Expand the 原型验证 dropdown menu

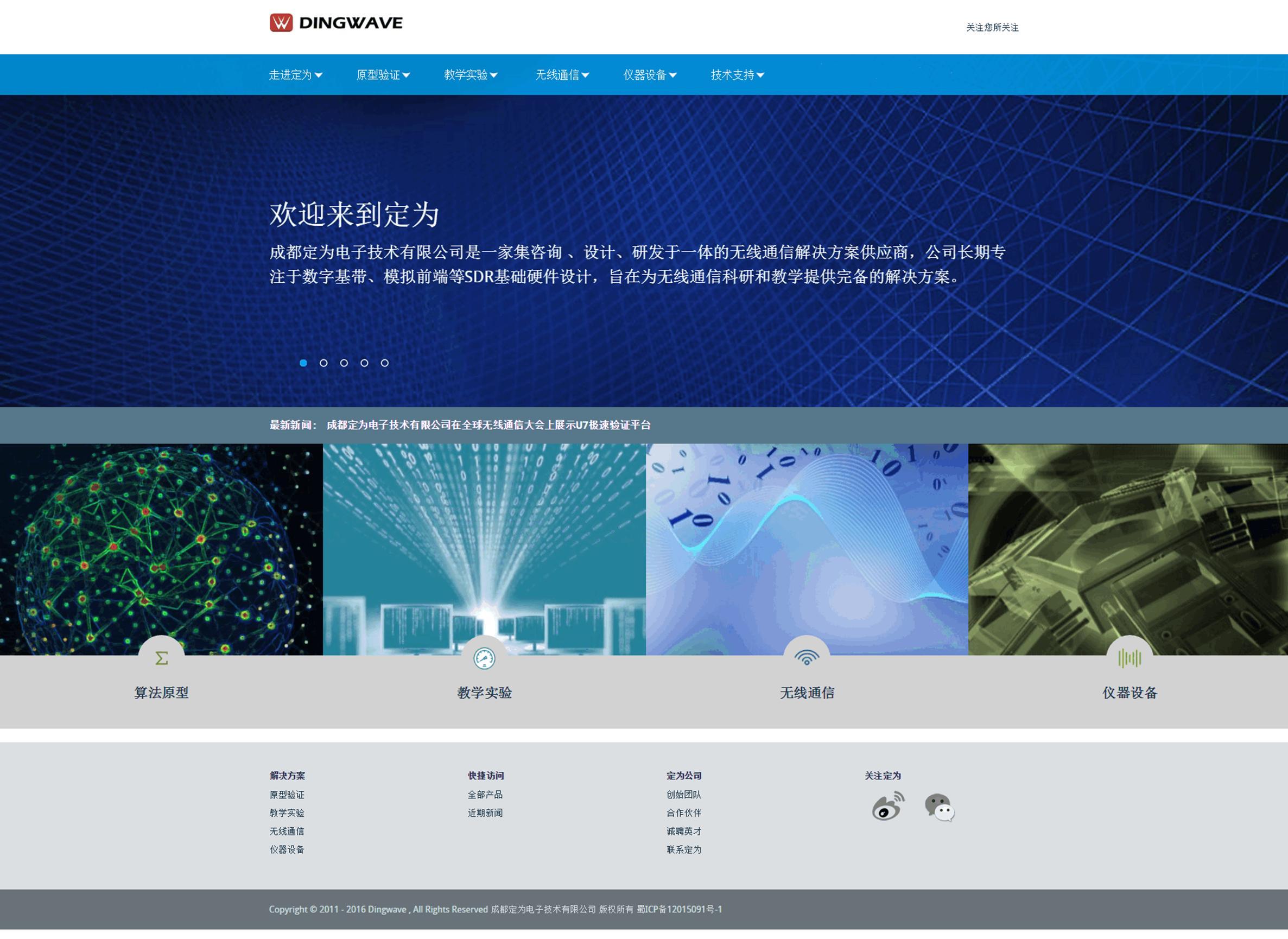(x=383, y=75)
